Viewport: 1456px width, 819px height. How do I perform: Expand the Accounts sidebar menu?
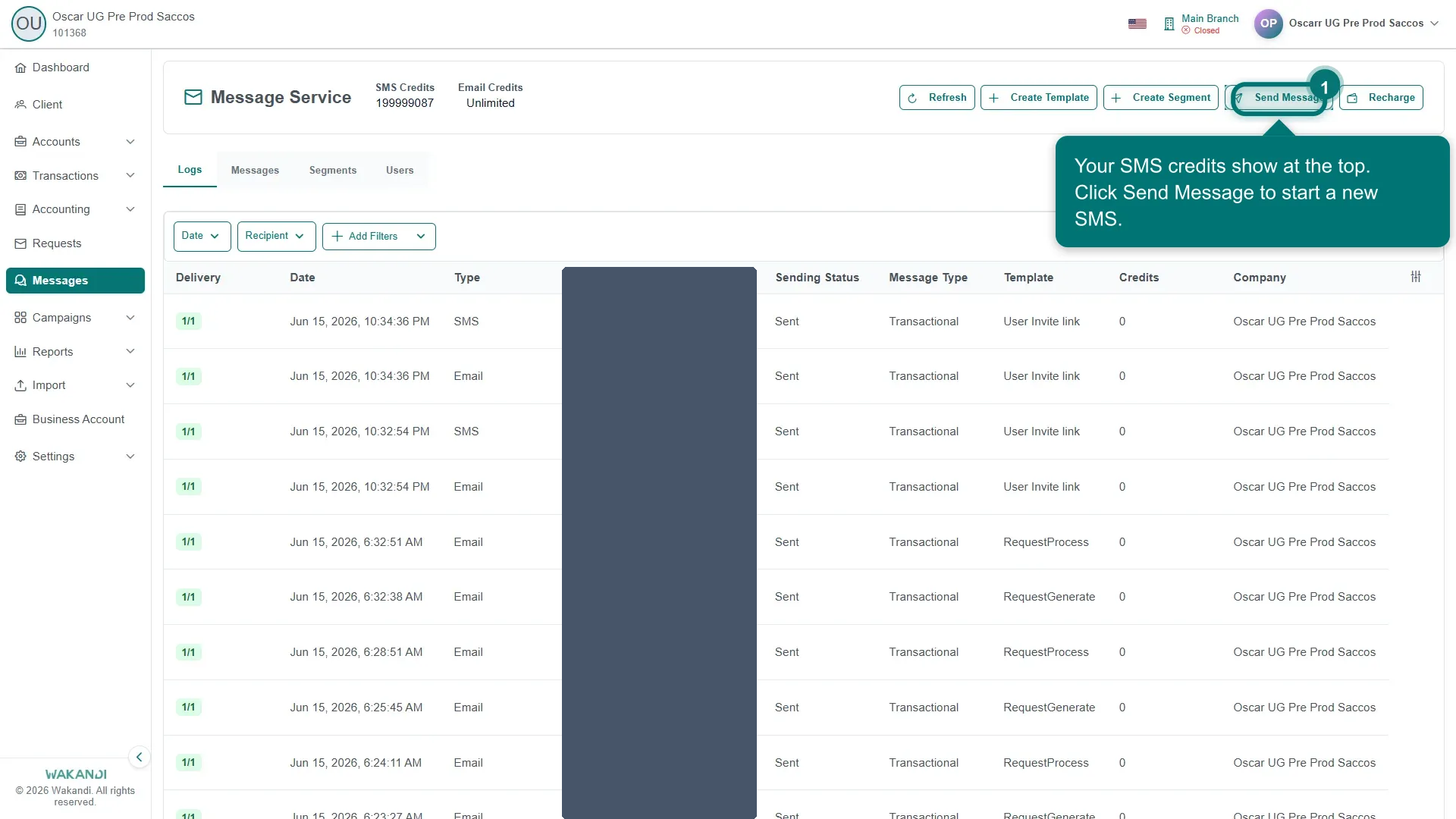click(75, 142)
